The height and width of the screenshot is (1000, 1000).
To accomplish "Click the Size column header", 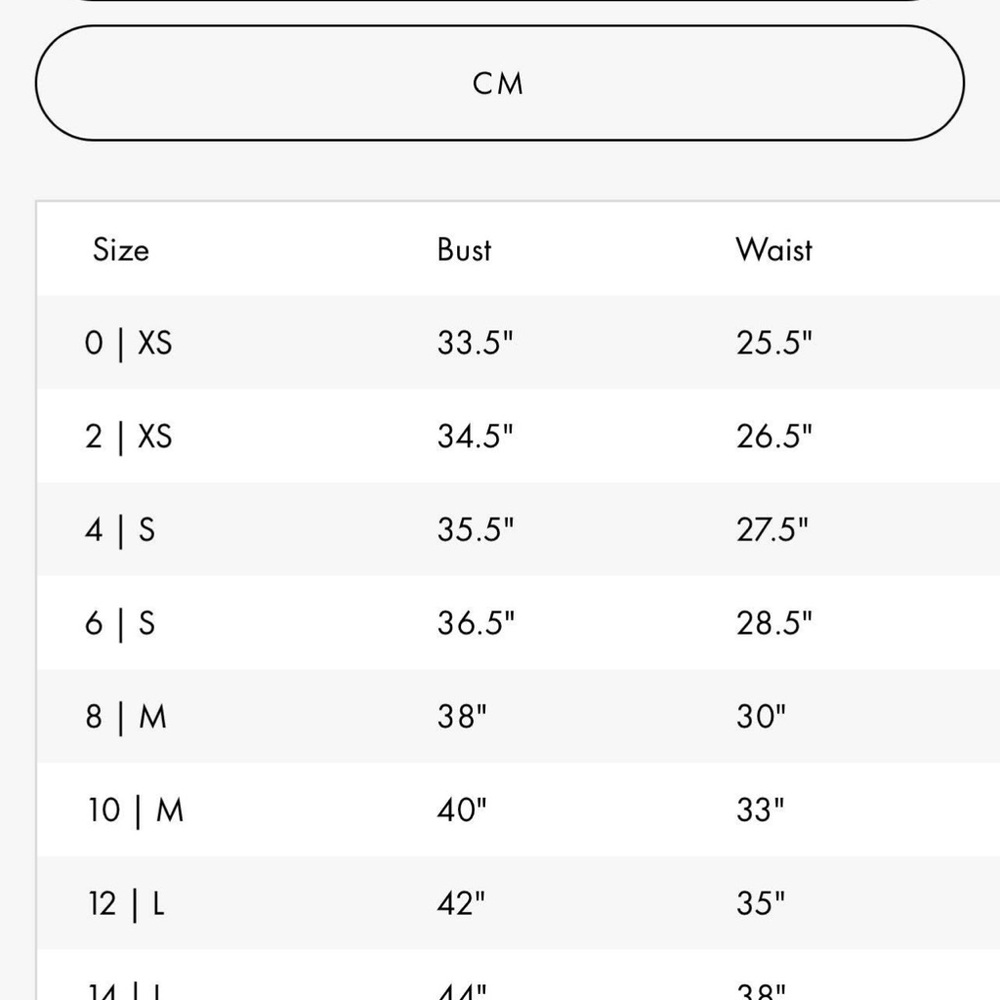I will (x=121, y=249).
